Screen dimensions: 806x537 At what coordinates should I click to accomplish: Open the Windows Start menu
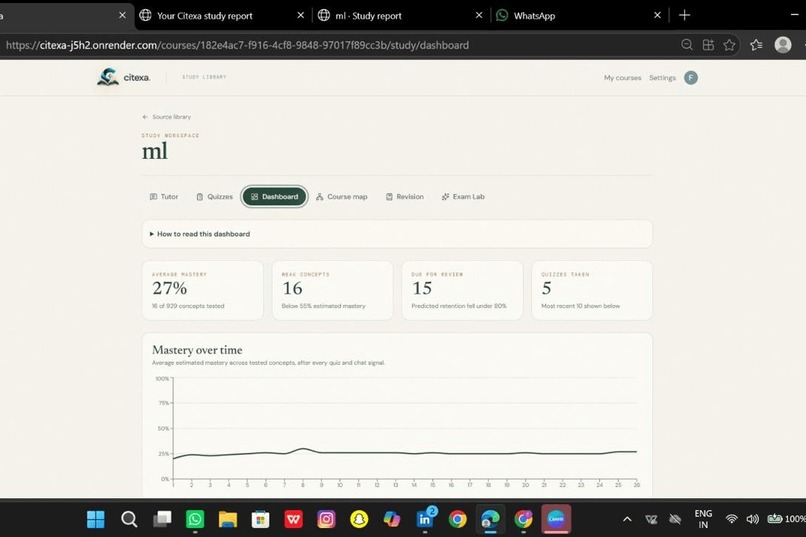tap(96, 519)
